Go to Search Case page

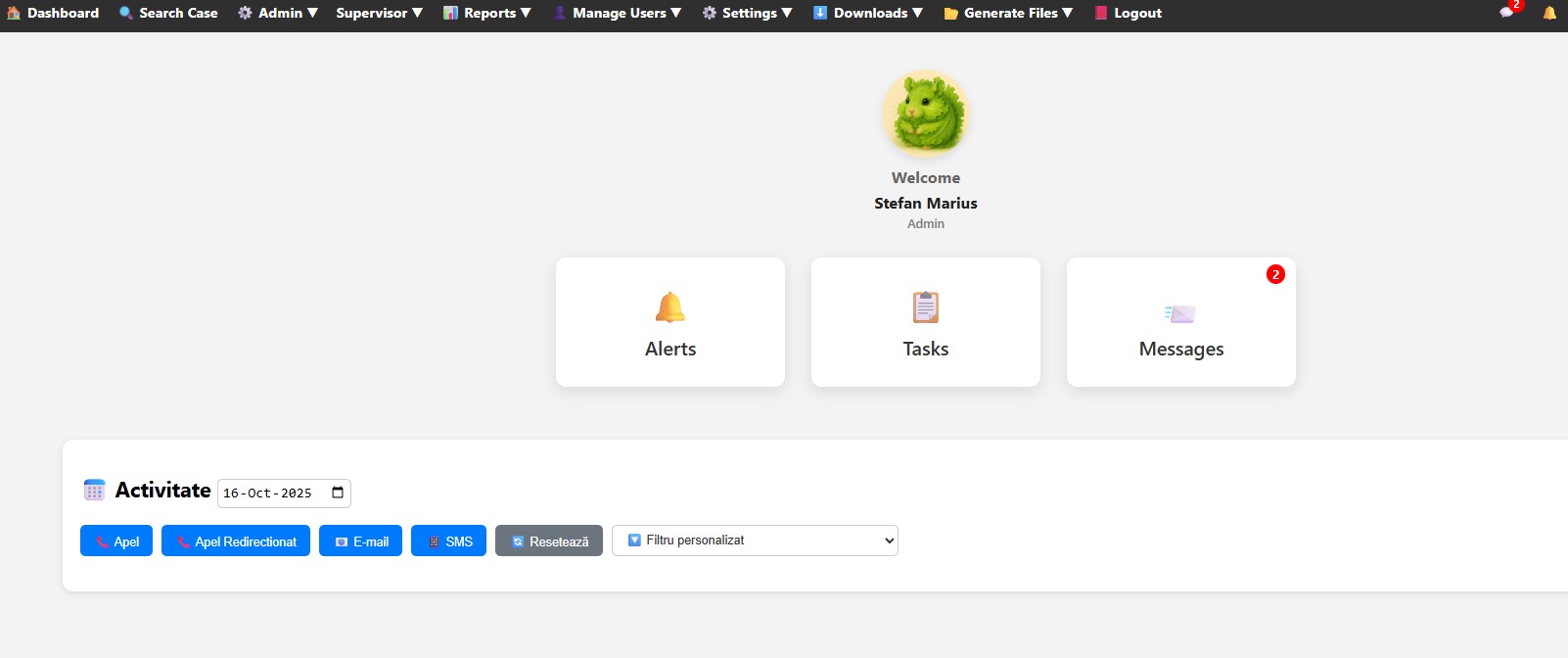[x=168, y=13]
